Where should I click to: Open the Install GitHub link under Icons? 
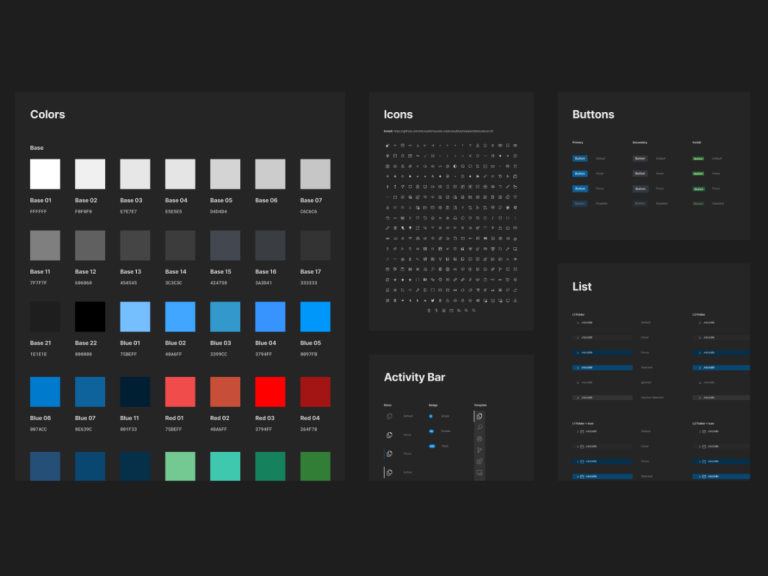(x=439, y=130)
